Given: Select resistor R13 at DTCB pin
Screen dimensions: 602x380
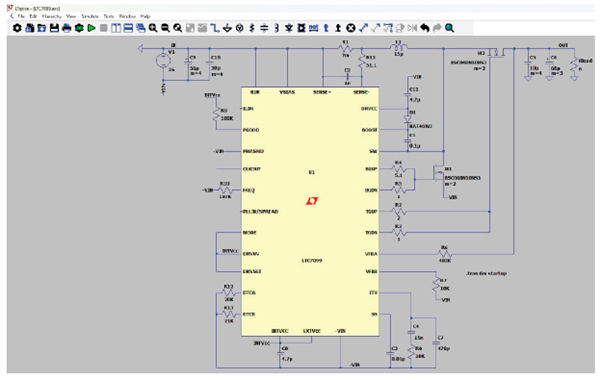Looking at the screenshot, I should [x=229, y=314].
